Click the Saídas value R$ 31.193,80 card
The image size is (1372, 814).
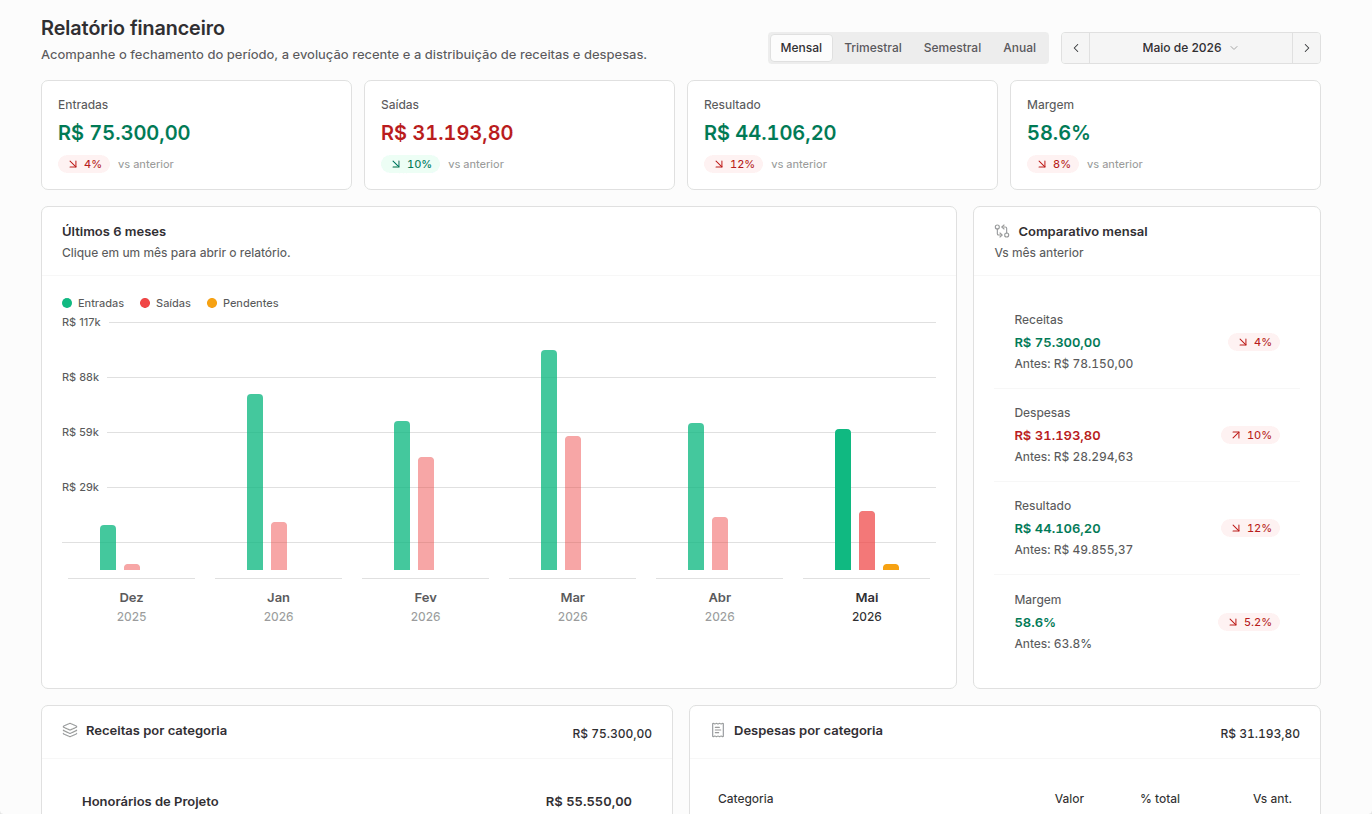click(x=447, y=133)
